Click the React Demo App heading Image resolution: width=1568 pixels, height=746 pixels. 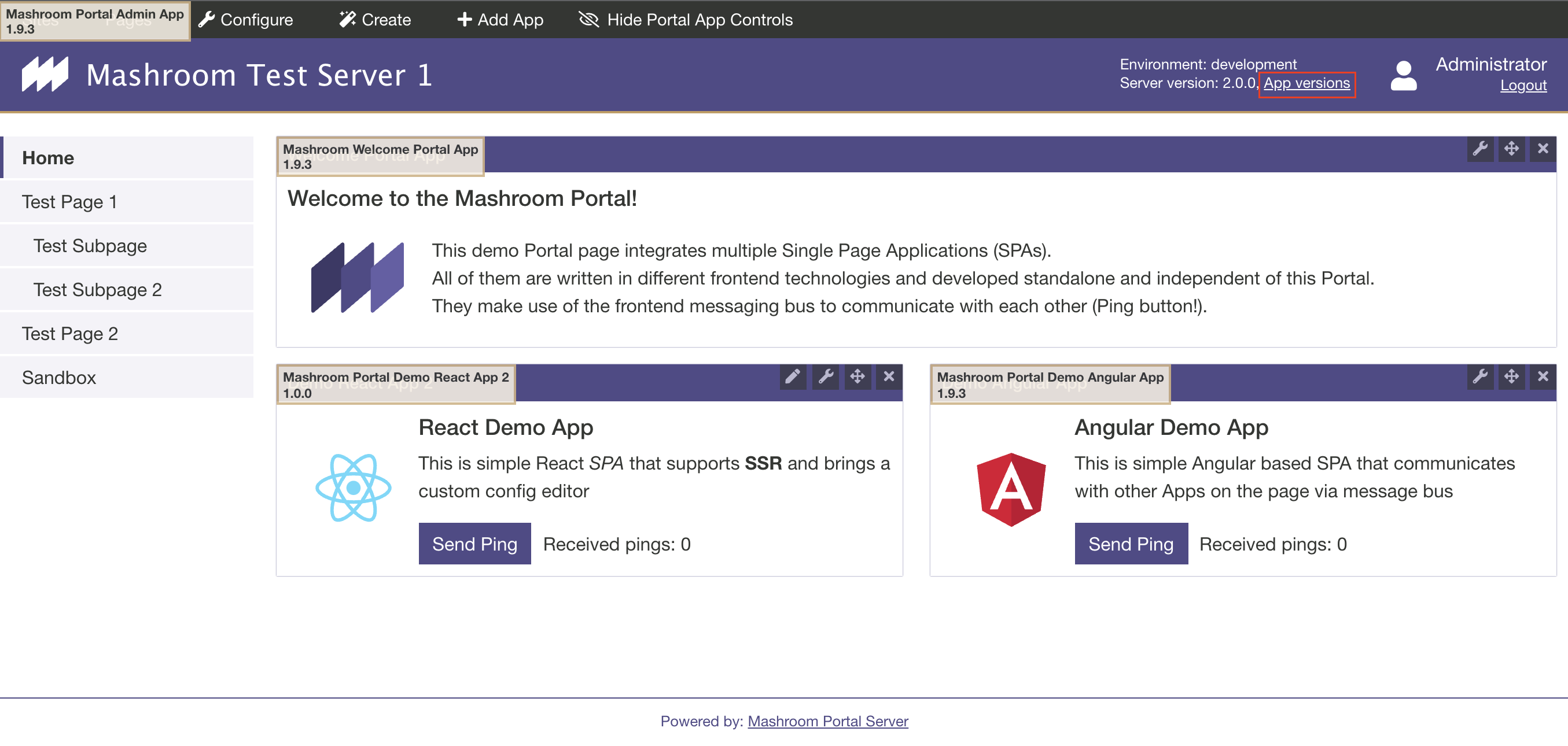[x=505, y=427]
